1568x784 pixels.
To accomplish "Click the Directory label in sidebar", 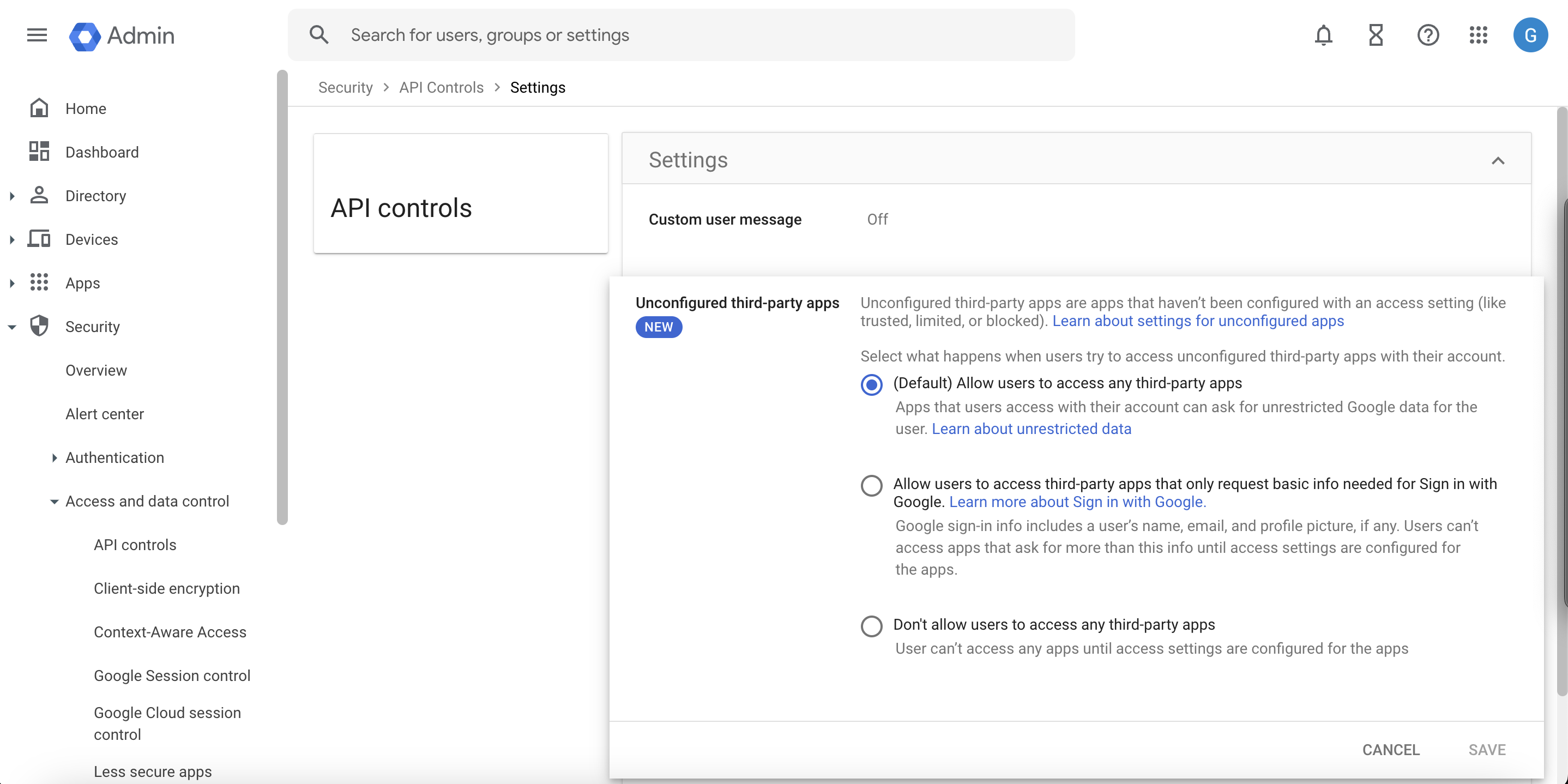I will [95, 196].
